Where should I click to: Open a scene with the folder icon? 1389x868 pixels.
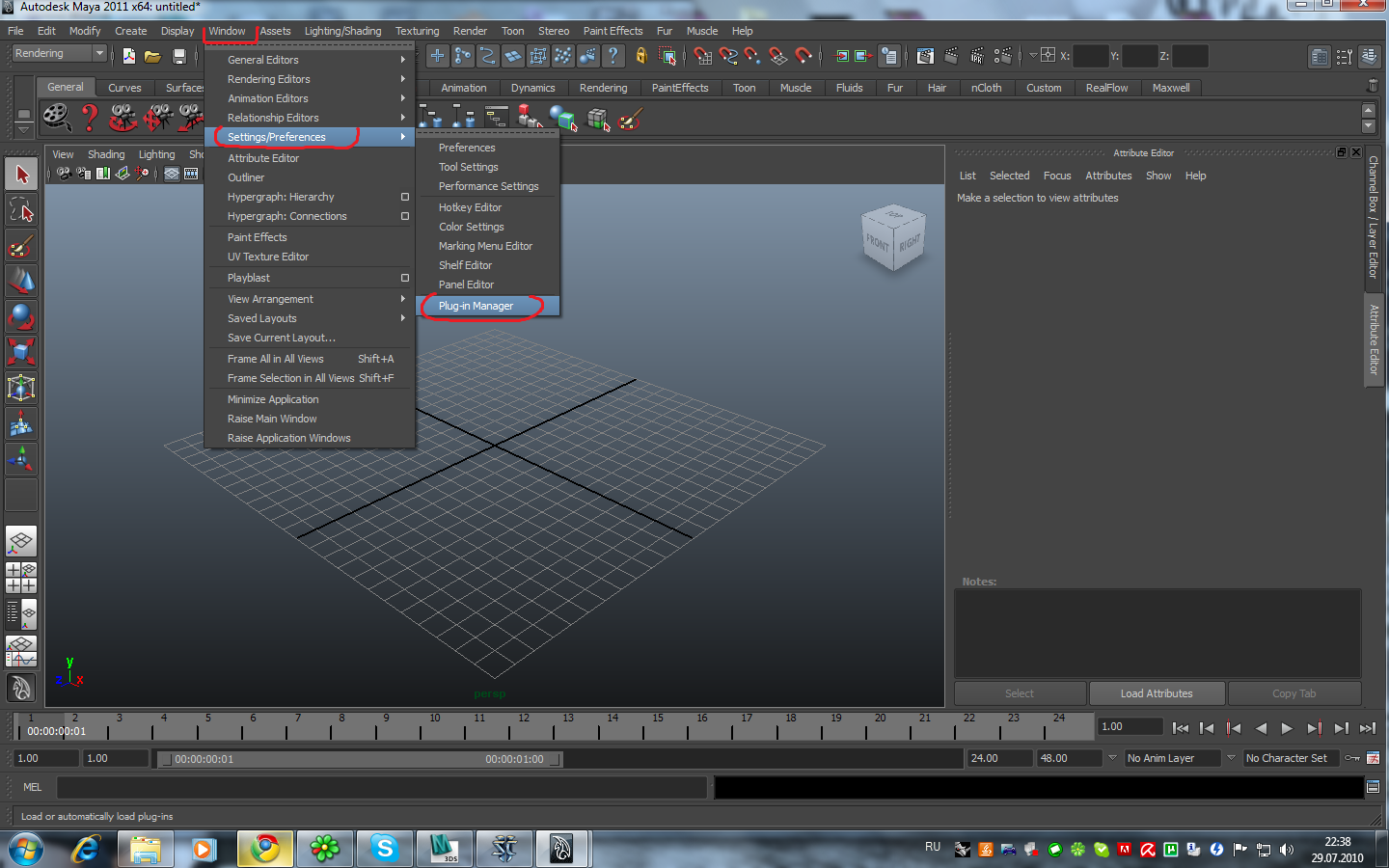pos(152,56)
